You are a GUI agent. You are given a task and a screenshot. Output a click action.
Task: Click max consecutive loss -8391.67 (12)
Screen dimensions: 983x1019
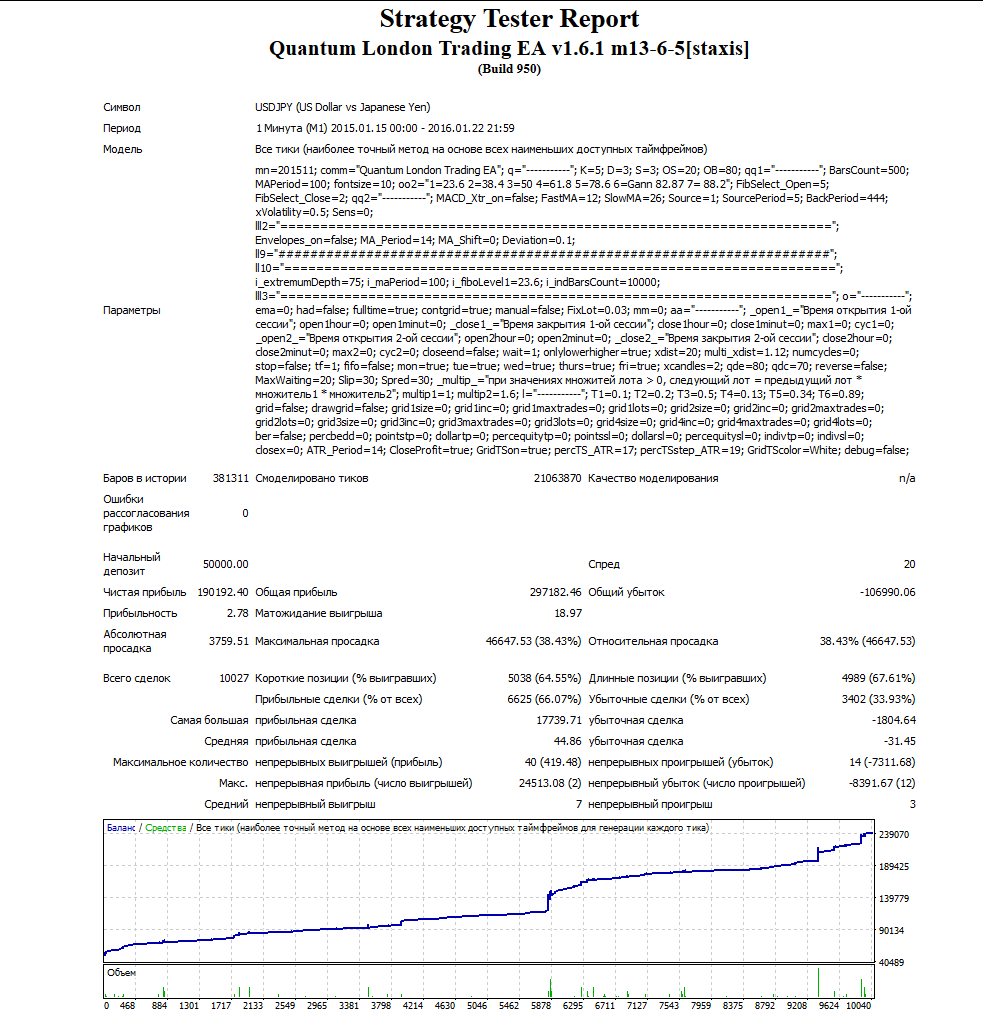click(x=882, y=783)
